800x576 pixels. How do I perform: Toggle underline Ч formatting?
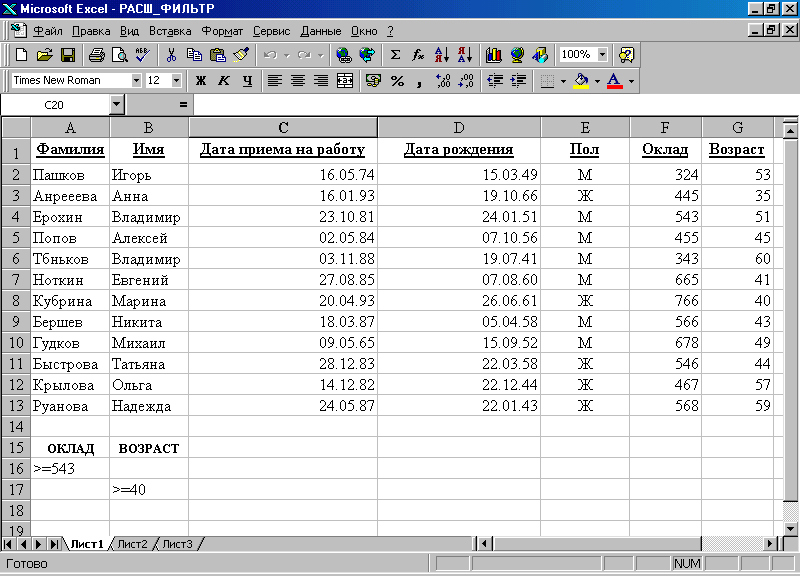click(x=247, y=81)
